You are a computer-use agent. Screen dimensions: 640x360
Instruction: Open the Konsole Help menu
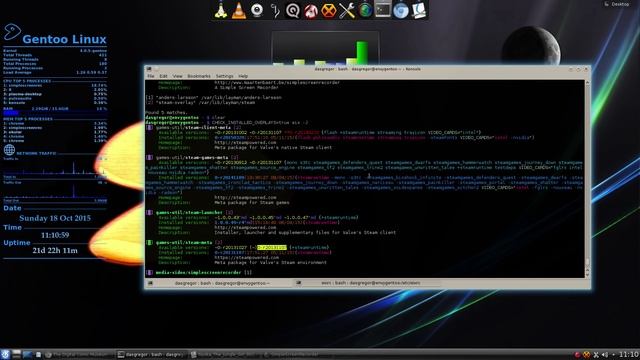pyautogui.click(x=243, y=76)
